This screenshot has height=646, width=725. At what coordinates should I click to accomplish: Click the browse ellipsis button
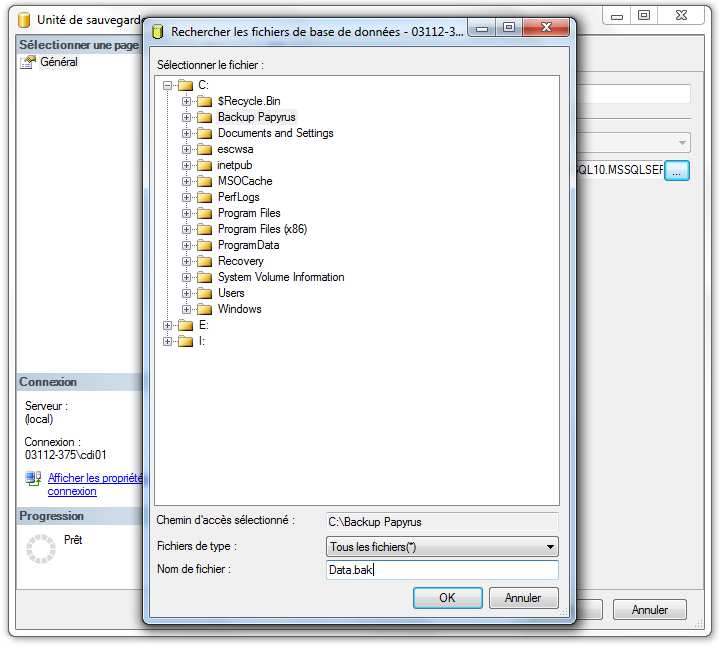click(x=677, y=171)
